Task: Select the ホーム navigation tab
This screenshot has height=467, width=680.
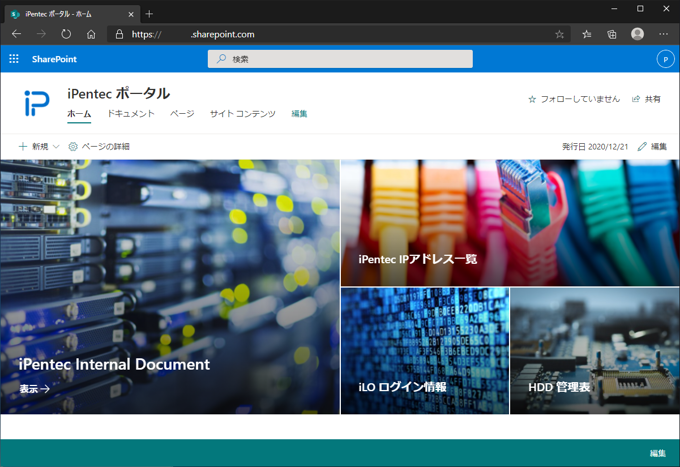Action: [79, 114]
